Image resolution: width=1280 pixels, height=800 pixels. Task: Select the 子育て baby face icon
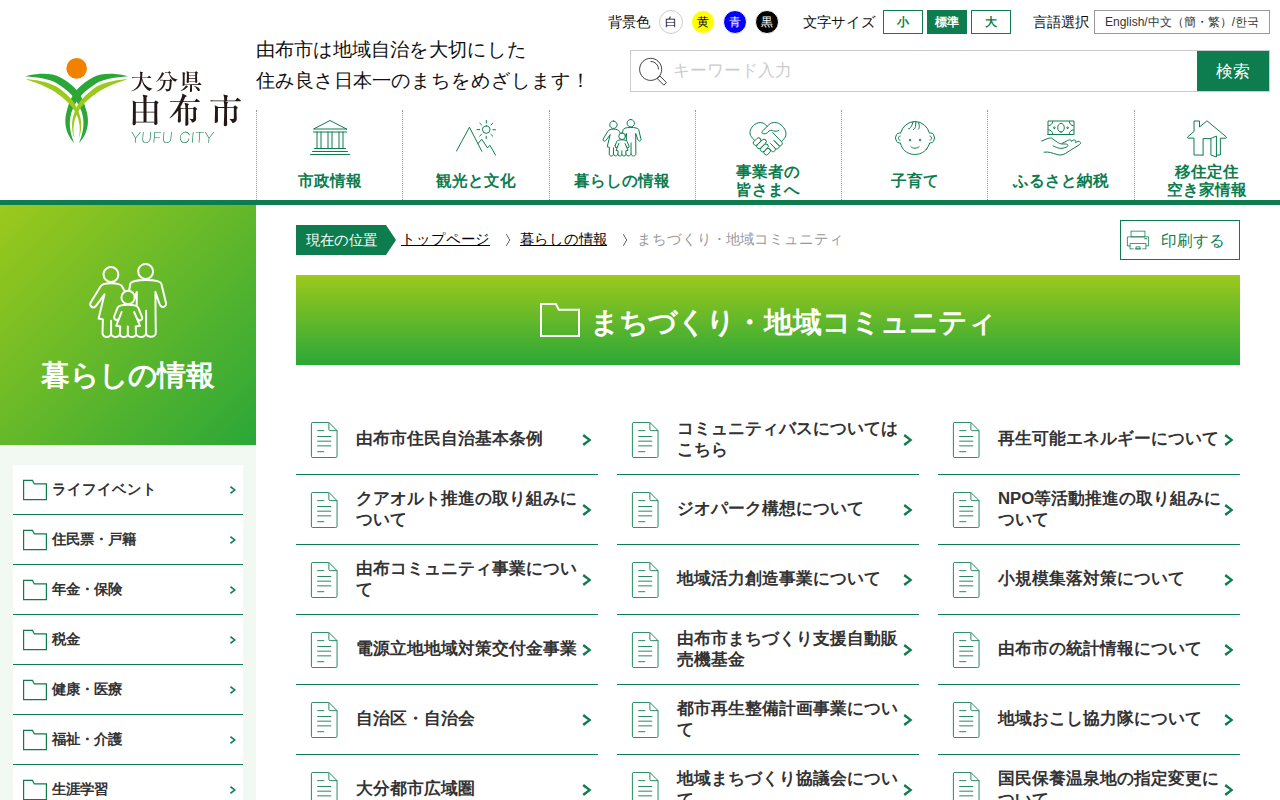point(914,138)
